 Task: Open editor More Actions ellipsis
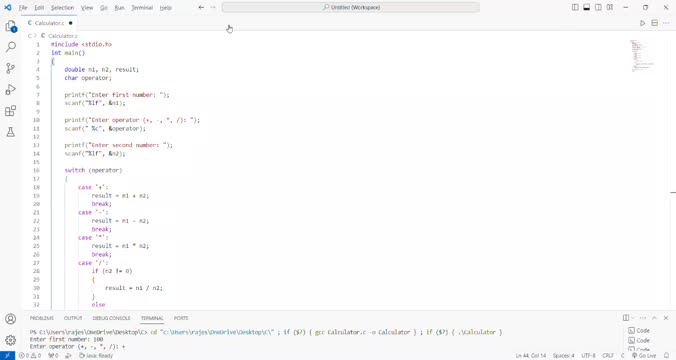(x=666, y=23)
